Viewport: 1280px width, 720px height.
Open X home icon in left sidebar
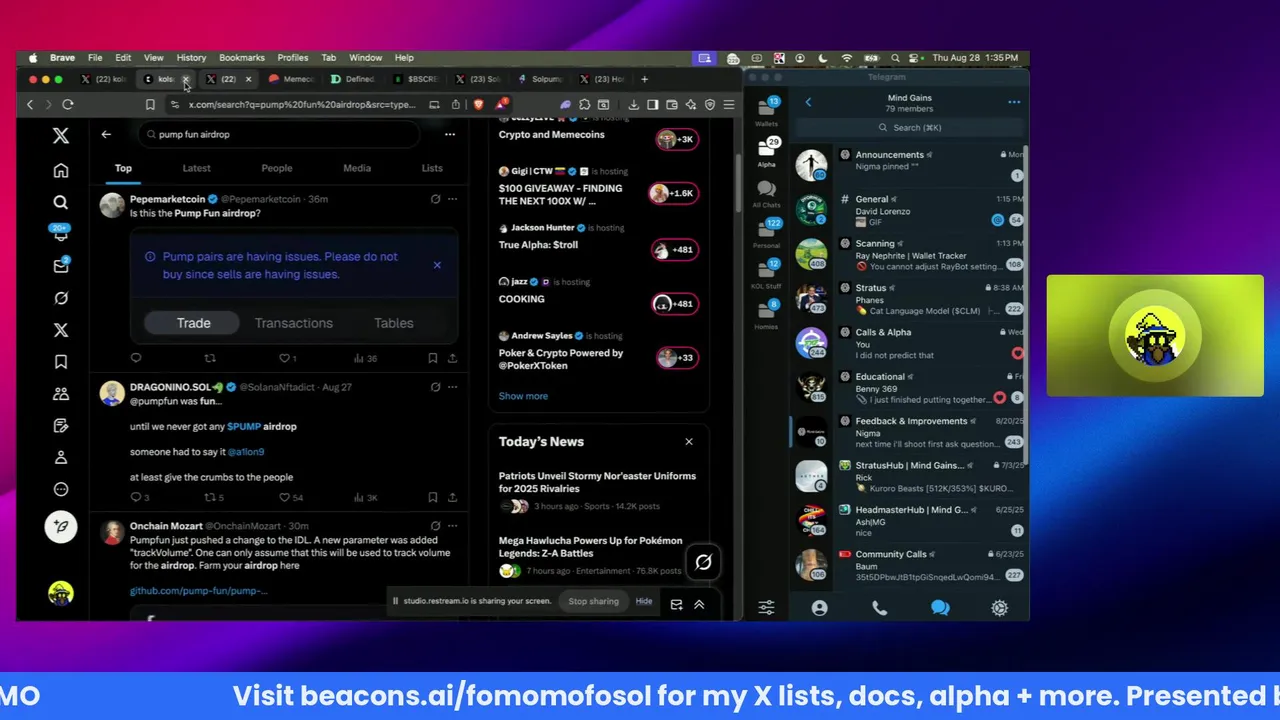[61, 170]
